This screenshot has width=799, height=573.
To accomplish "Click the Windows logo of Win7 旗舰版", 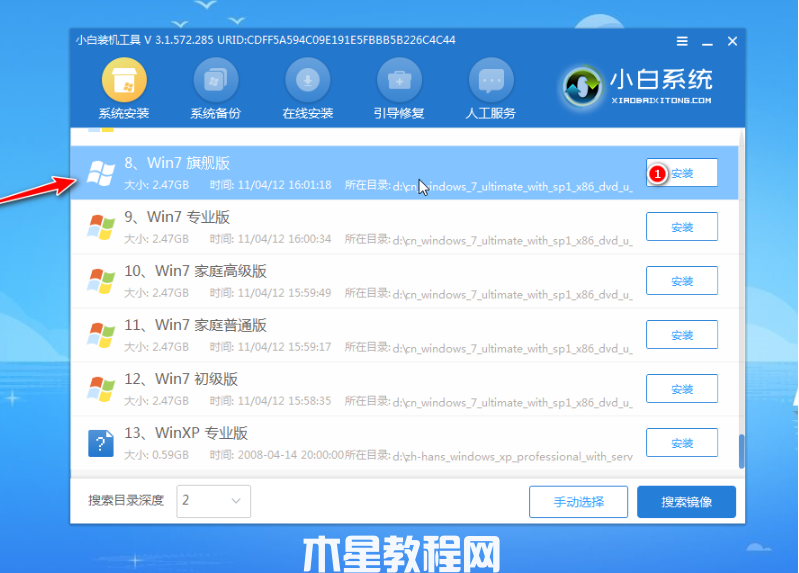I will pyautogui.click(x=101, y=173).
